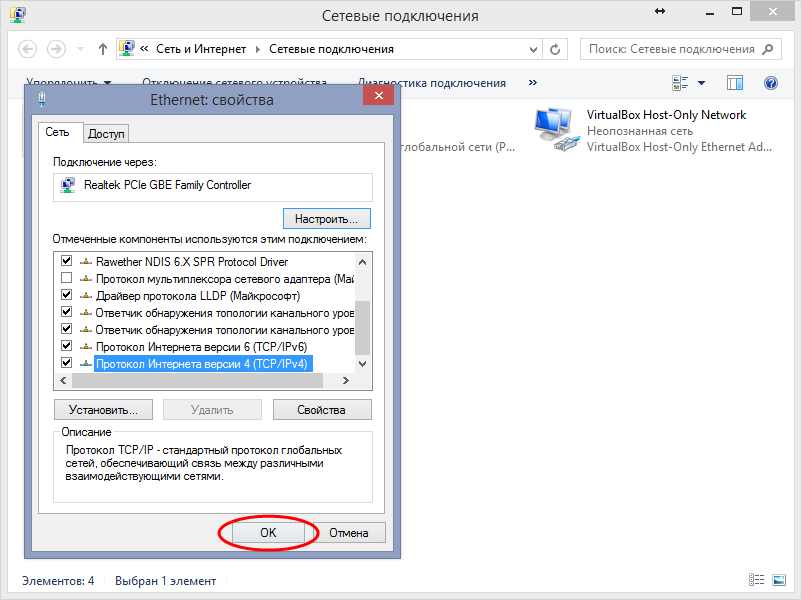Toggle Драйвер протокола LLDP checkbox
802x600 pixels.
pos(66,295)
